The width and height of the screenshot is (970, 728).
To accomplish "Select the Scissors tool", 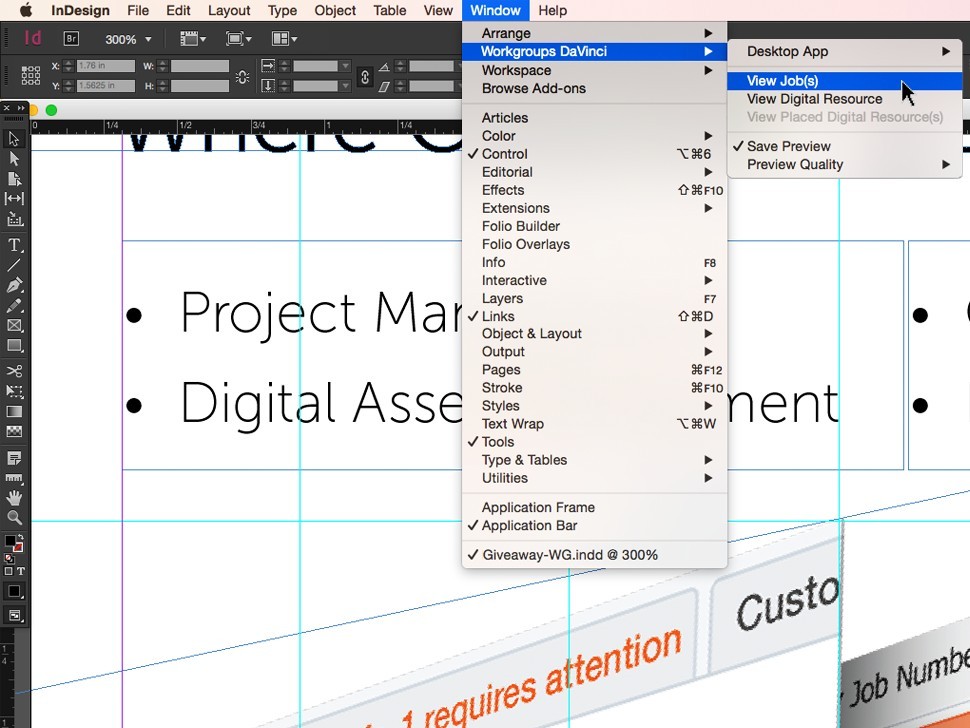I will click(x=14, y=371).
